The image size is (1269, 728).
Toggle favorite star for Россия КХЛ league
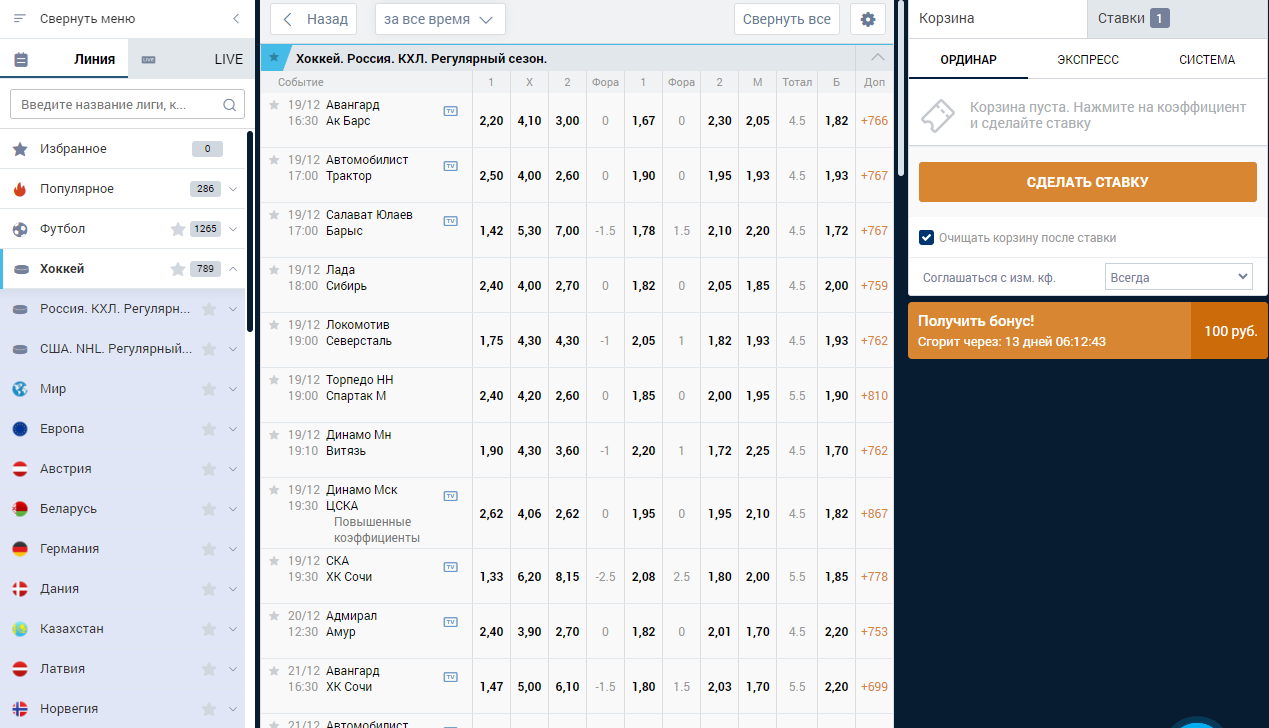coord(209,309)
